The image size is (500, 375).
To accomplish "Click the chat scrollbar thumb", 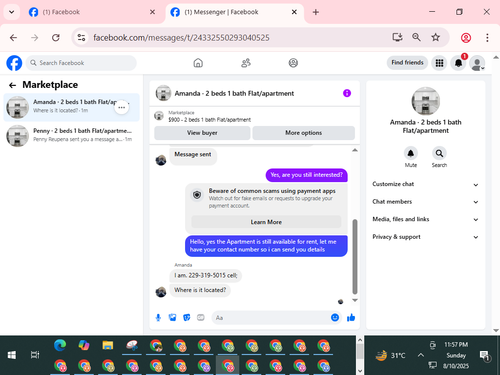I will 355,256.
